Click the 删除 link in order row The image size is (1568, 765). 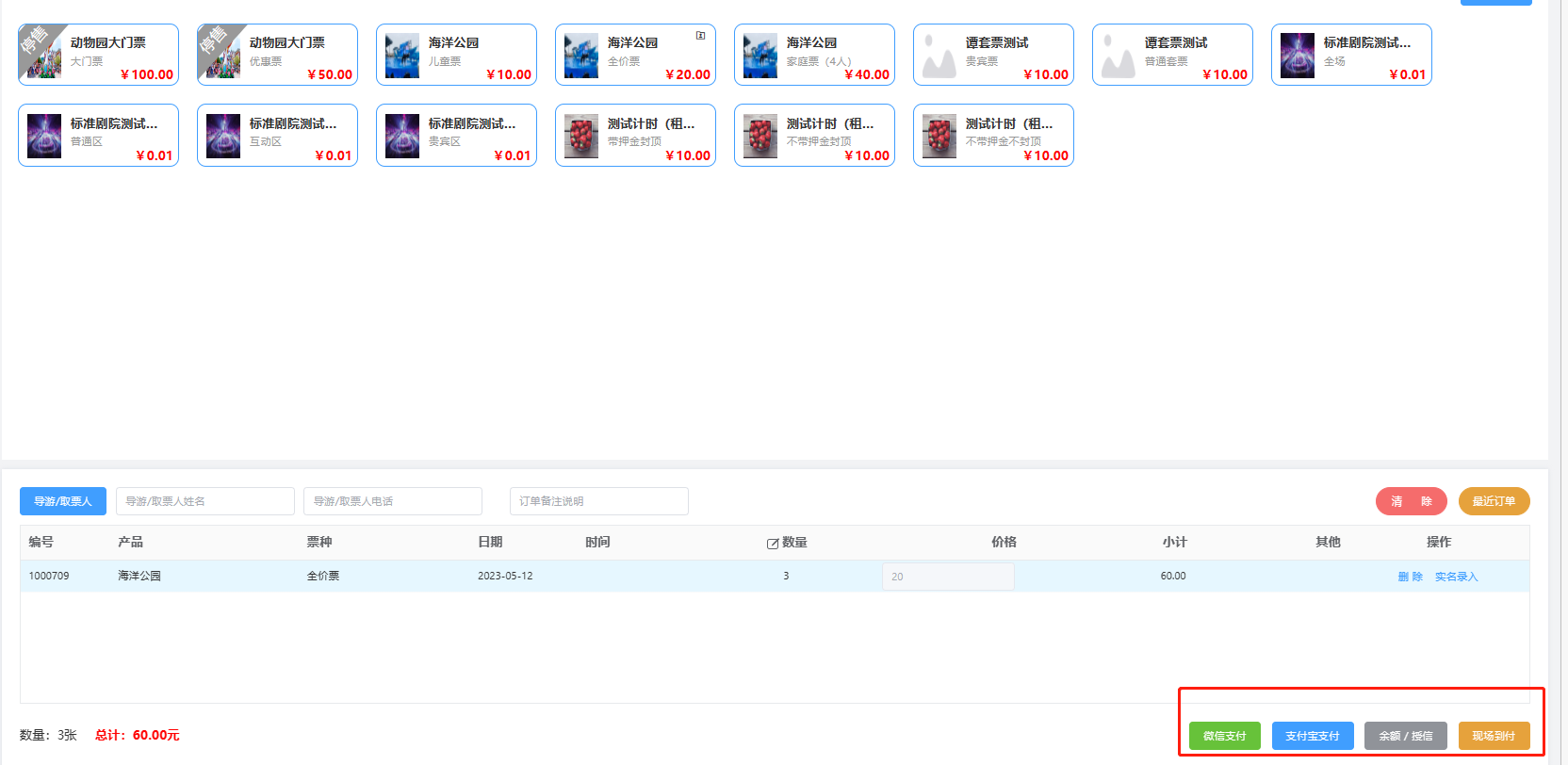click(x=1410, y=577)
